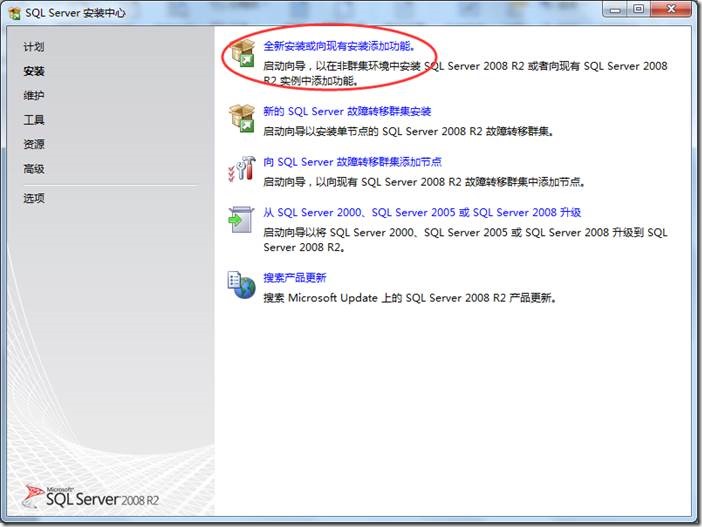
Task: Click the 搜索产品更新 link
Action: click(x=295, y=278)
